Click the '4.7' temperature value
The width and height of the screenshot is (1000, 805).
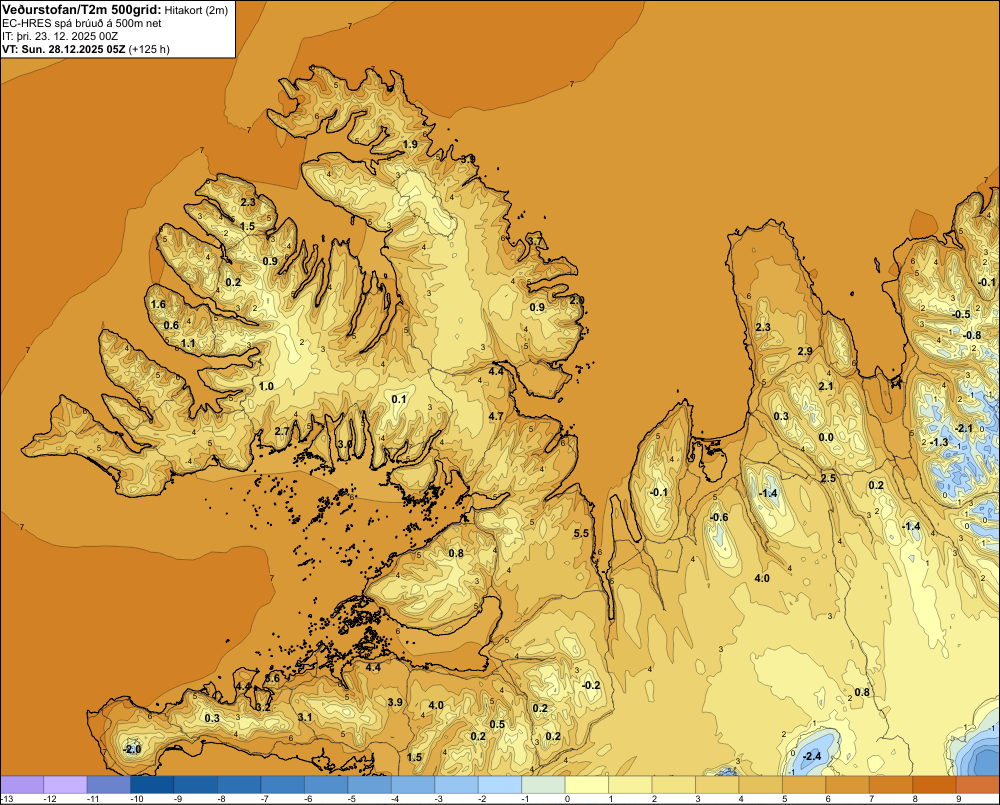pos(496,417)
